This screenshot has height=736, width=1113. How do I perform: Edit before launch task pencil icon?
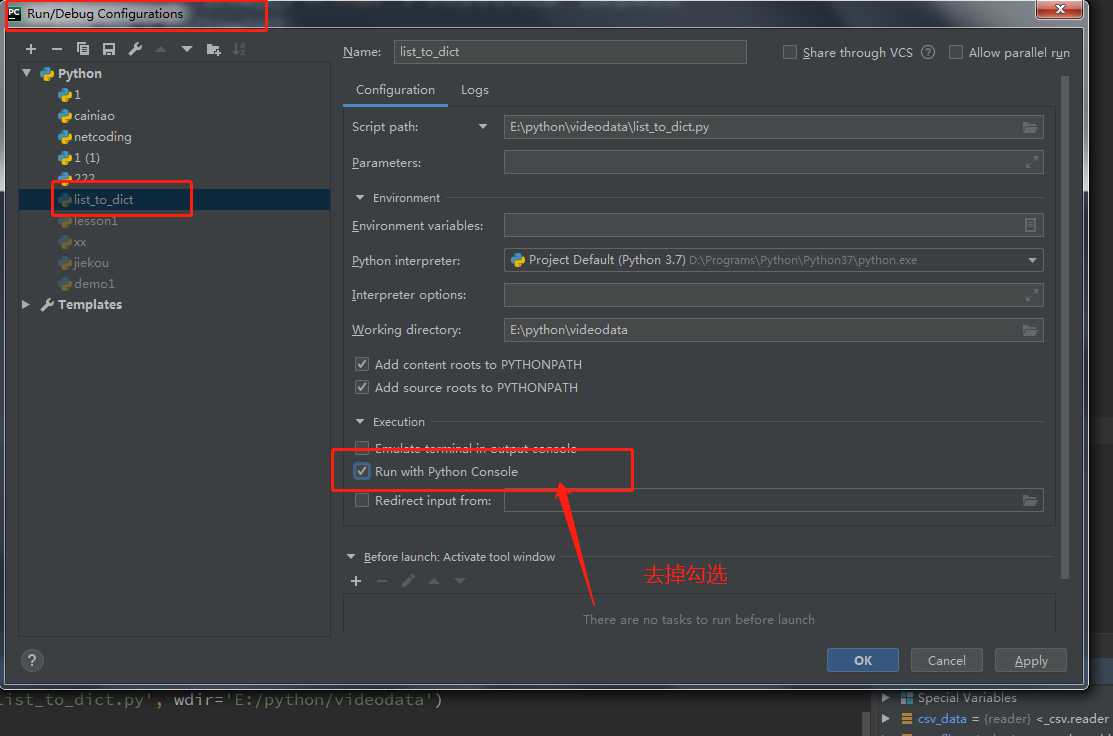407,581
